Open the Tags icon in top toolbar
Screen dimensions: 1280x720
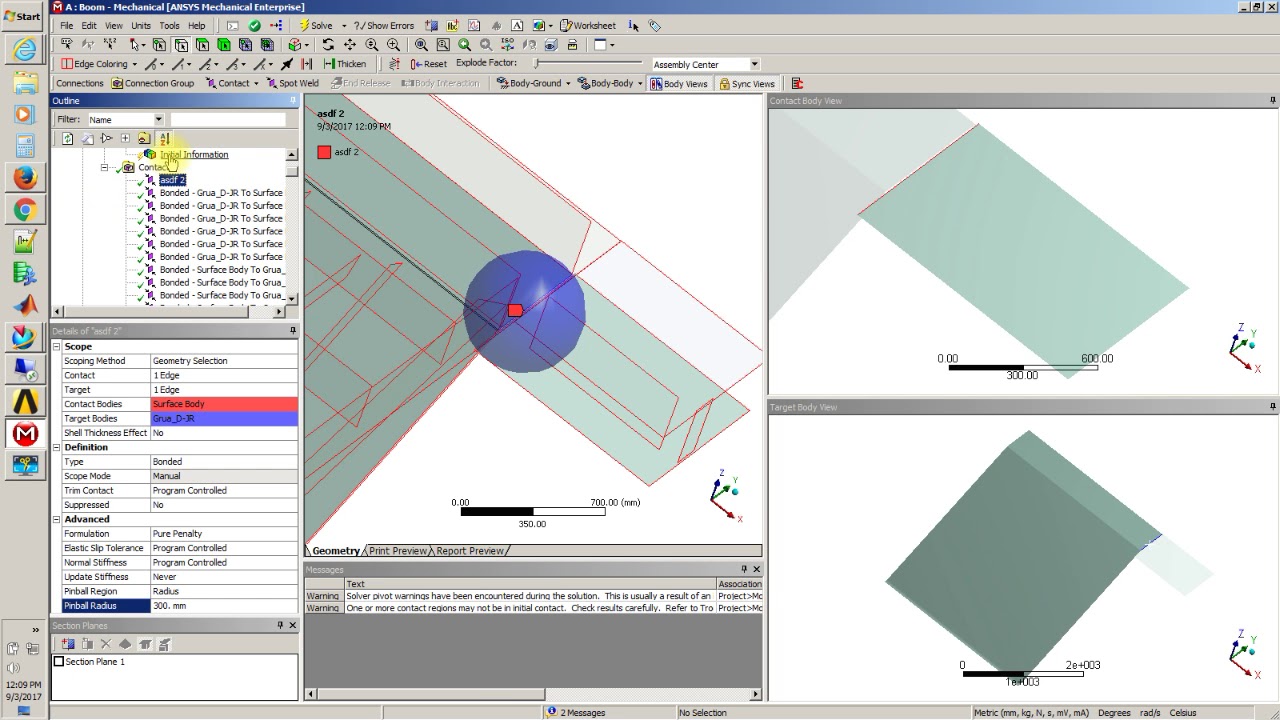[655, 26]
